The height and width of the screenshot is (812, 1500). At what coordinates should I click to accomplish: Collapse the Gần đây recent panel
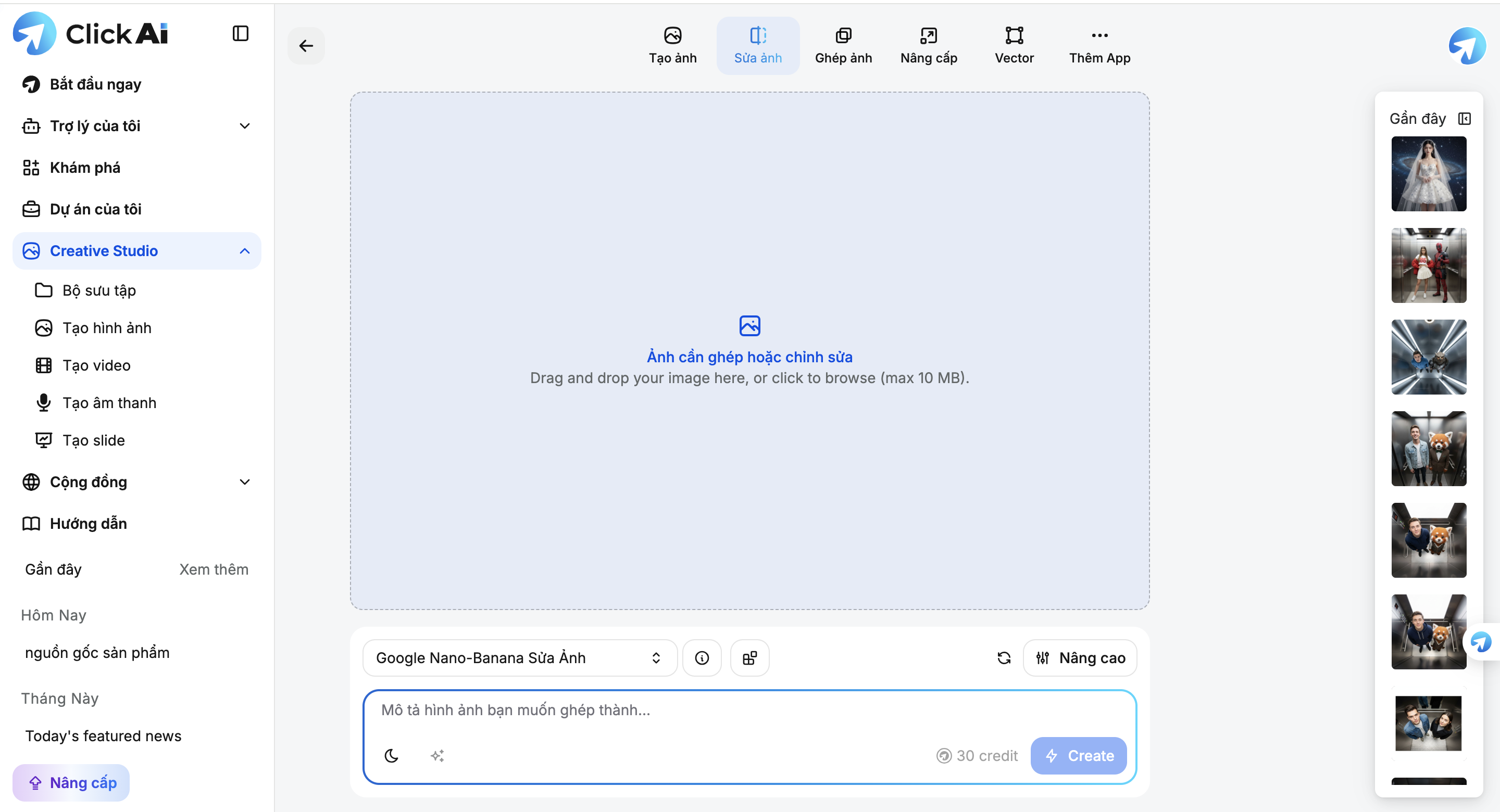1464,119
